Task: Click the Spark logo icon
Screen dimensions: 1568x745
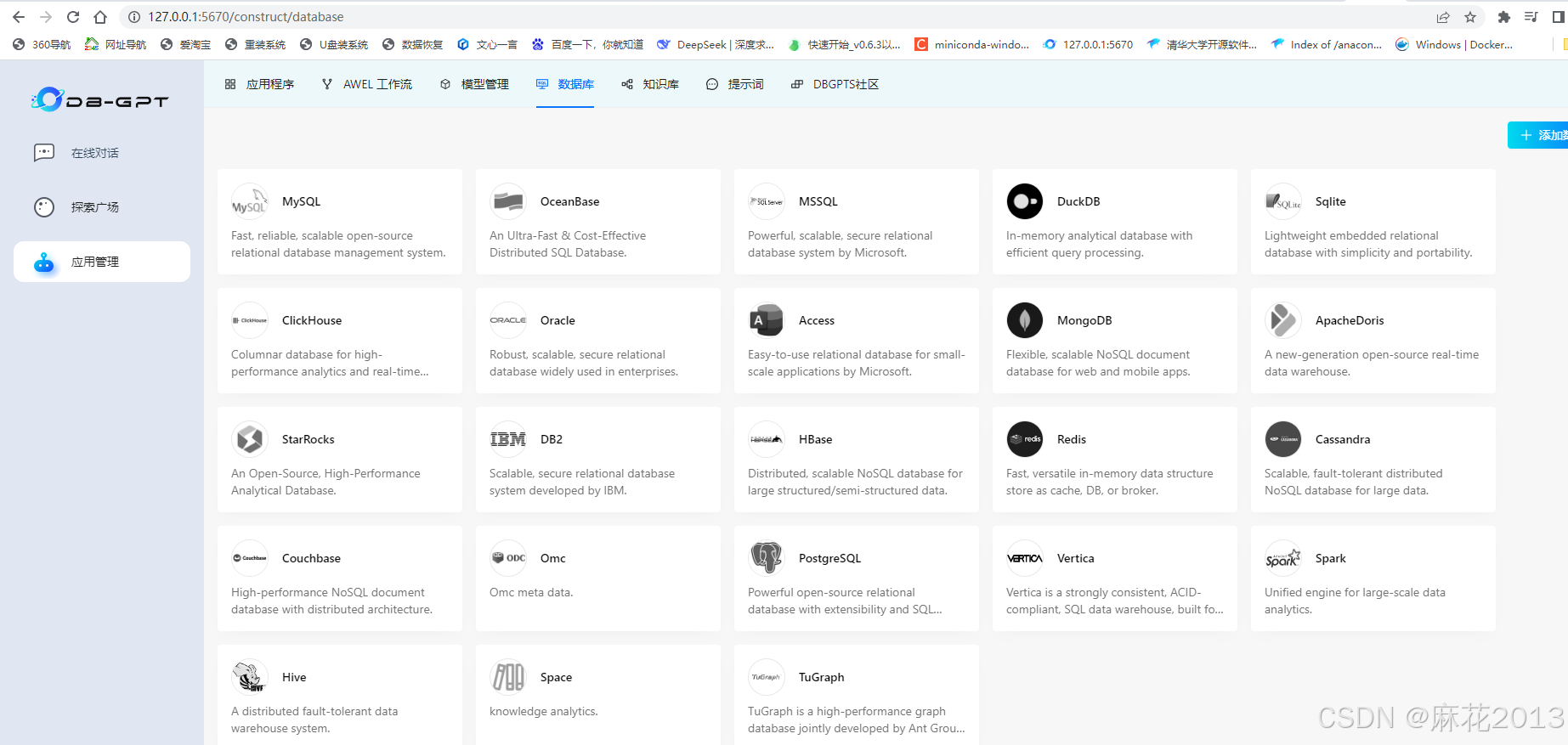Action: tap(1283, 558)
